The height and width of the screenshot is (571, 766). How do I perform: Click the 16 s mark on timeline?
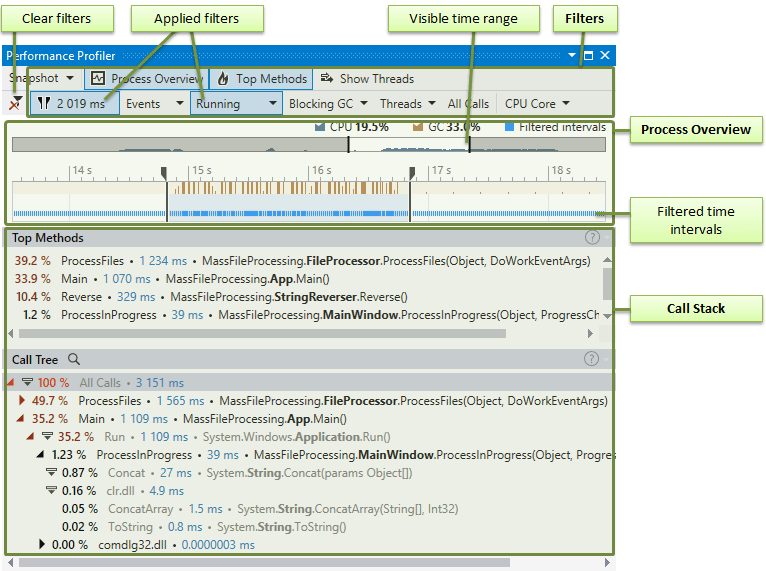tap(320, 171)
